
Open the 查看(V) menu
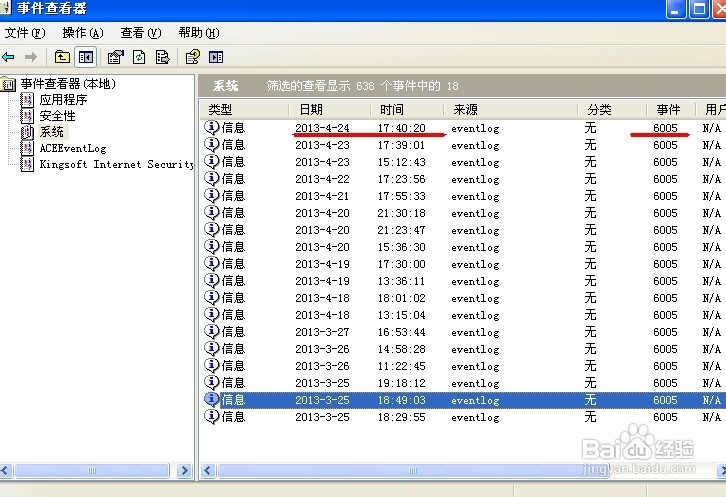click(141, 33)
